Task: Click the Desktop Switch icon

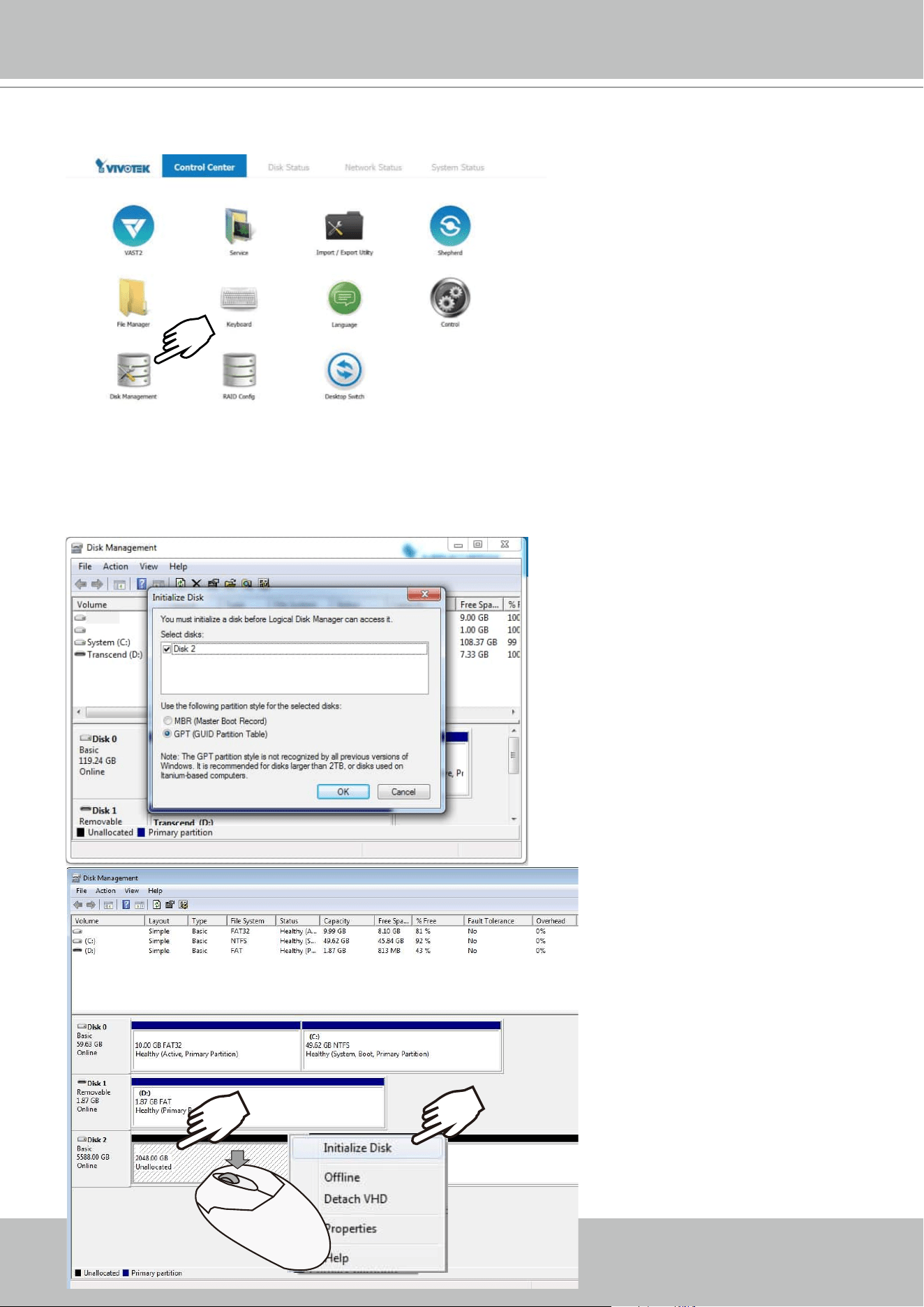Action: (x=344, y=370)
